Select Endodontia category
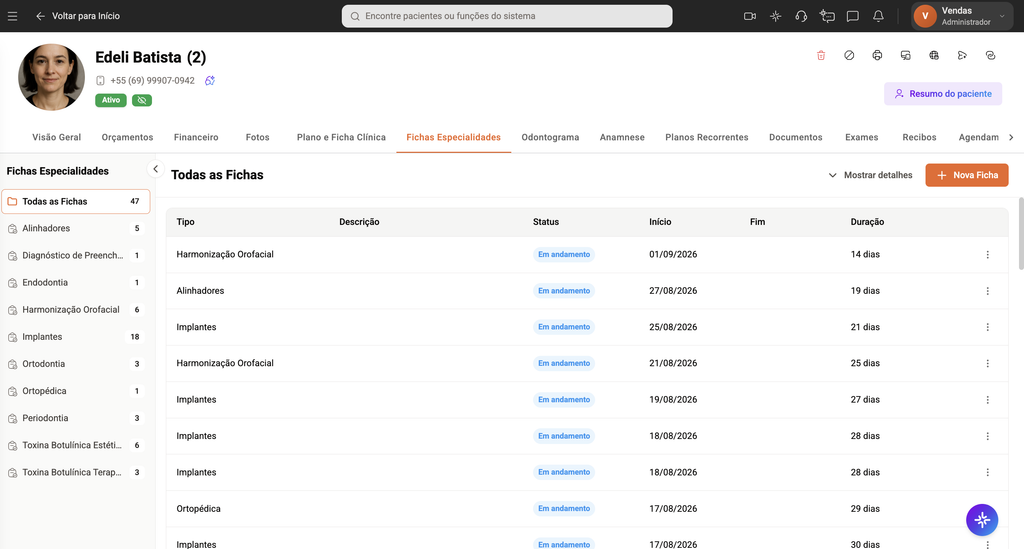 pos(76,283)
